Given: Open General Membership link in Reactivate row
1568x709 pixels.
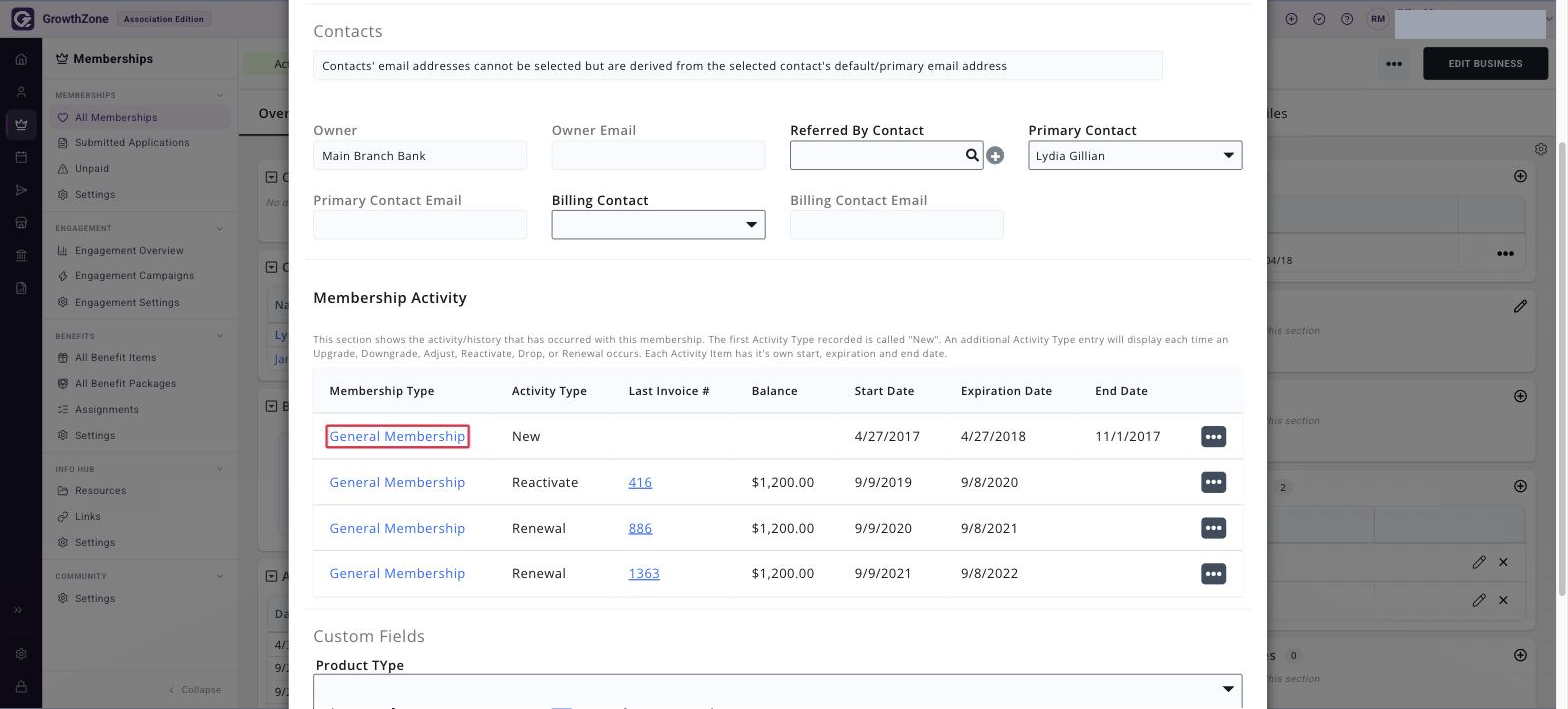Looking at the screenshot, I should pyautogui.click(x=397, y=482).
